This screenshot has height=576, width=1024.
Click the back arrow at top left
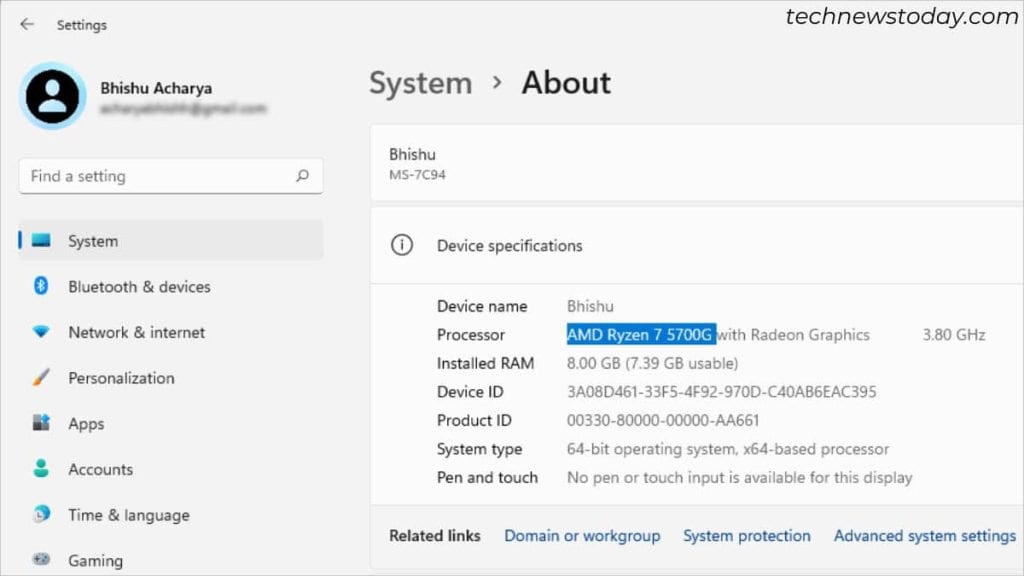pyautogui.click(x=27, y=24)
